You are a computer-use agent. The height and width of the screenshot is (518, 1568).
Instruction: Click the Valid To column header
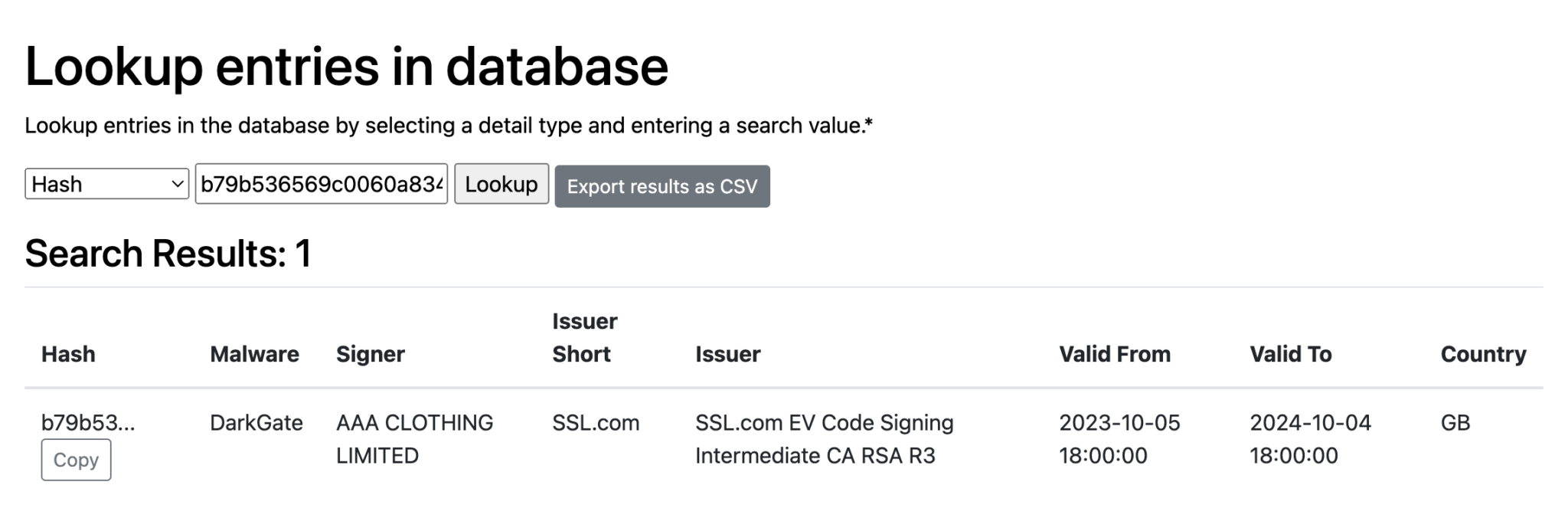tap(1290, 354)
